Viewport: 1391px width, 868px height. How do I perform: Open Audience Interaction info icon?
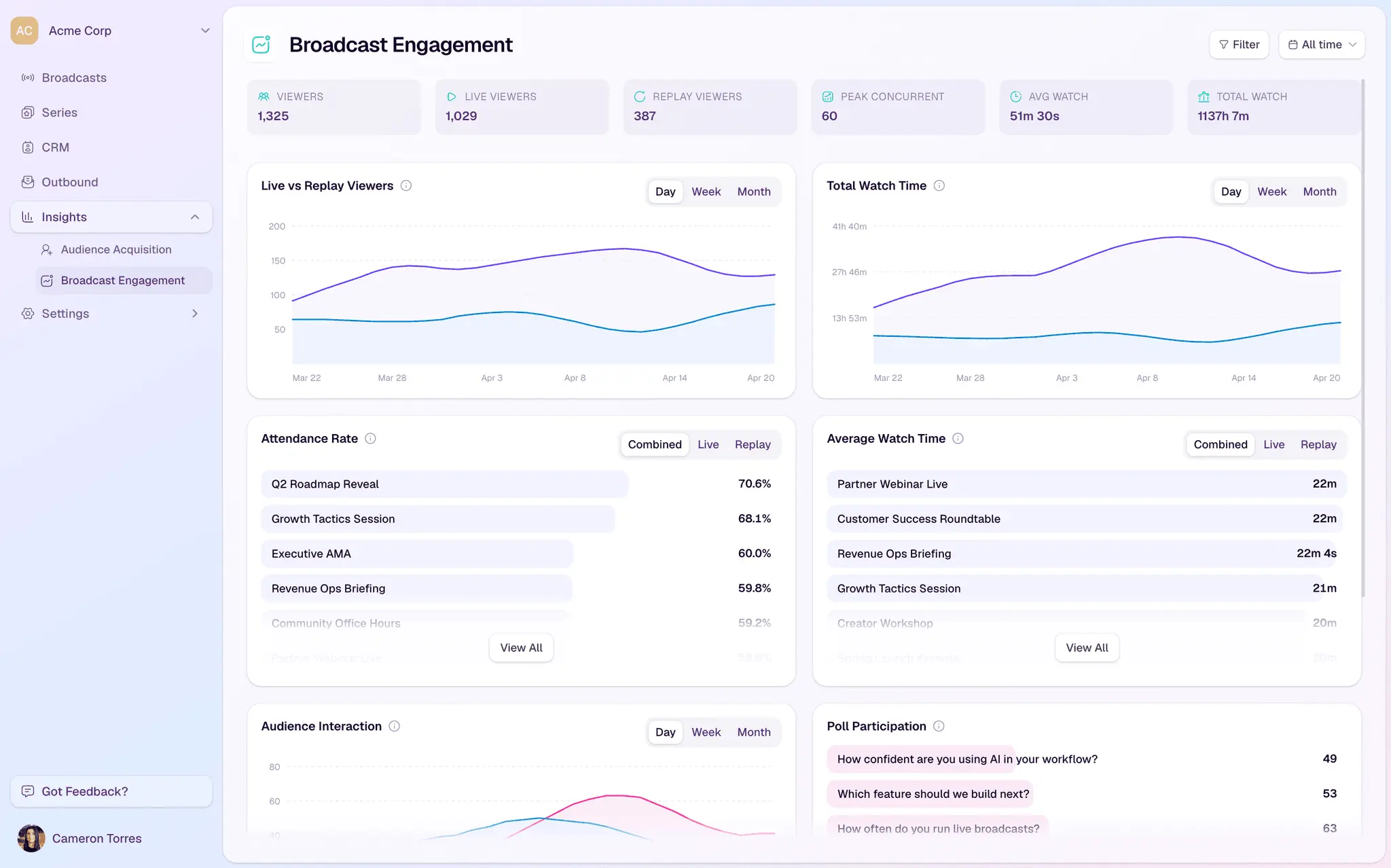point(394,726)
